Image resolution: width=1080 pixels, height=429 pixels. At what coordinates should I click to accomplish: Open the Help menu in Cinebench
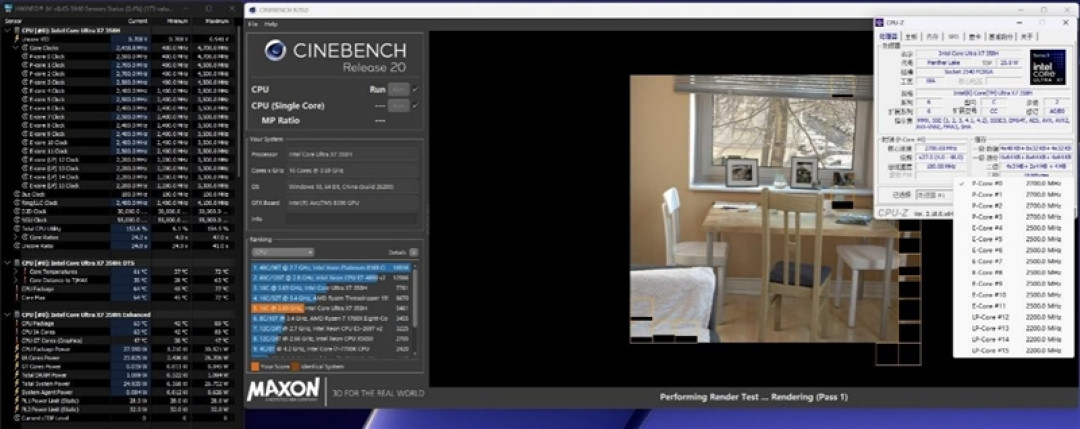pyautogui.click(x=271, y=24)
